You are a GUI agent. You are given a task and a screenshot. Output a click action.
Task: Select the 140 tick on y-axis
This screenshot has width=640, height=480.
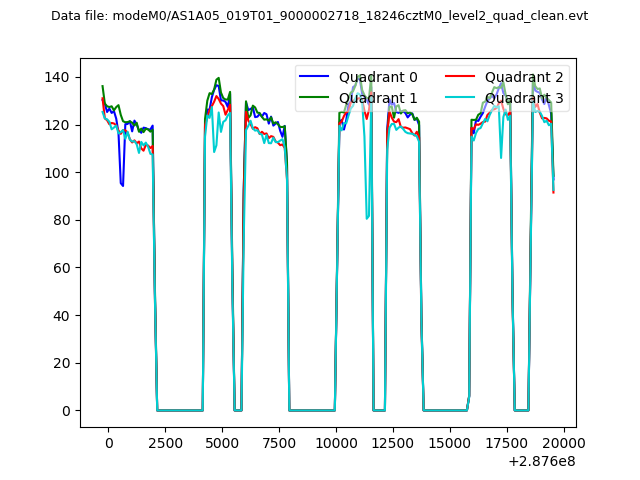pyautogui.click(x=60, y=78)
